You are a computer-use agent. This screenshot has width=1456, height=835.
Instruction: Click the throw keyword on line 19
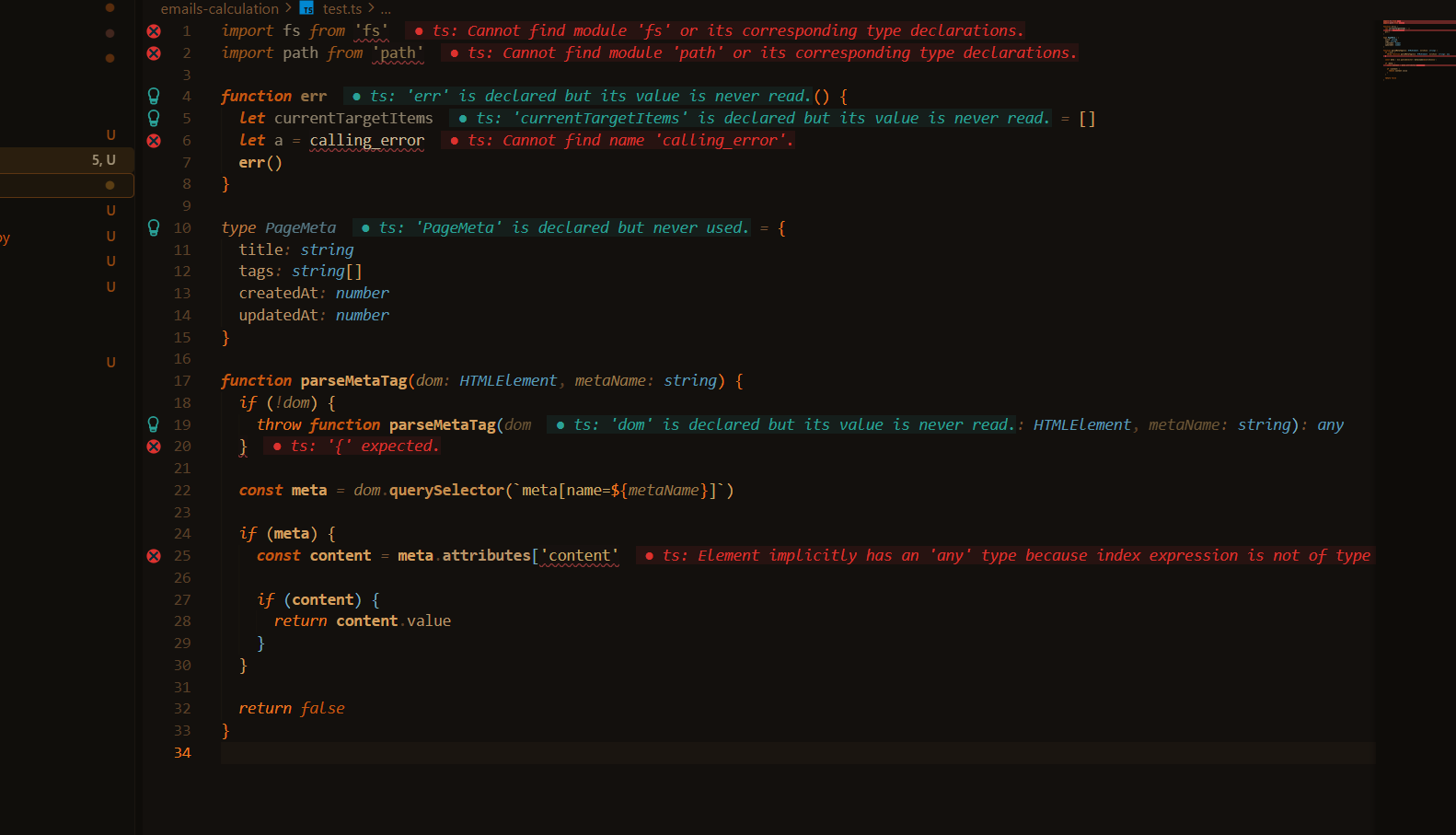[279, 424]
